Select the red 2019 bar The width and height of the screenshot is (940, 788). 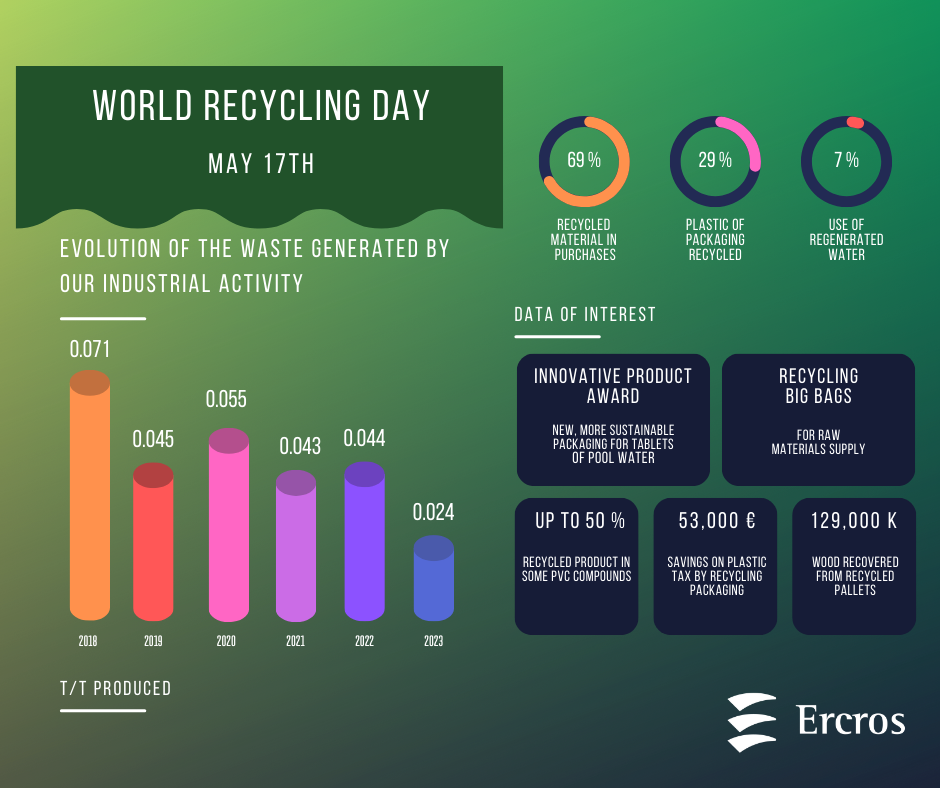[153, 545]
